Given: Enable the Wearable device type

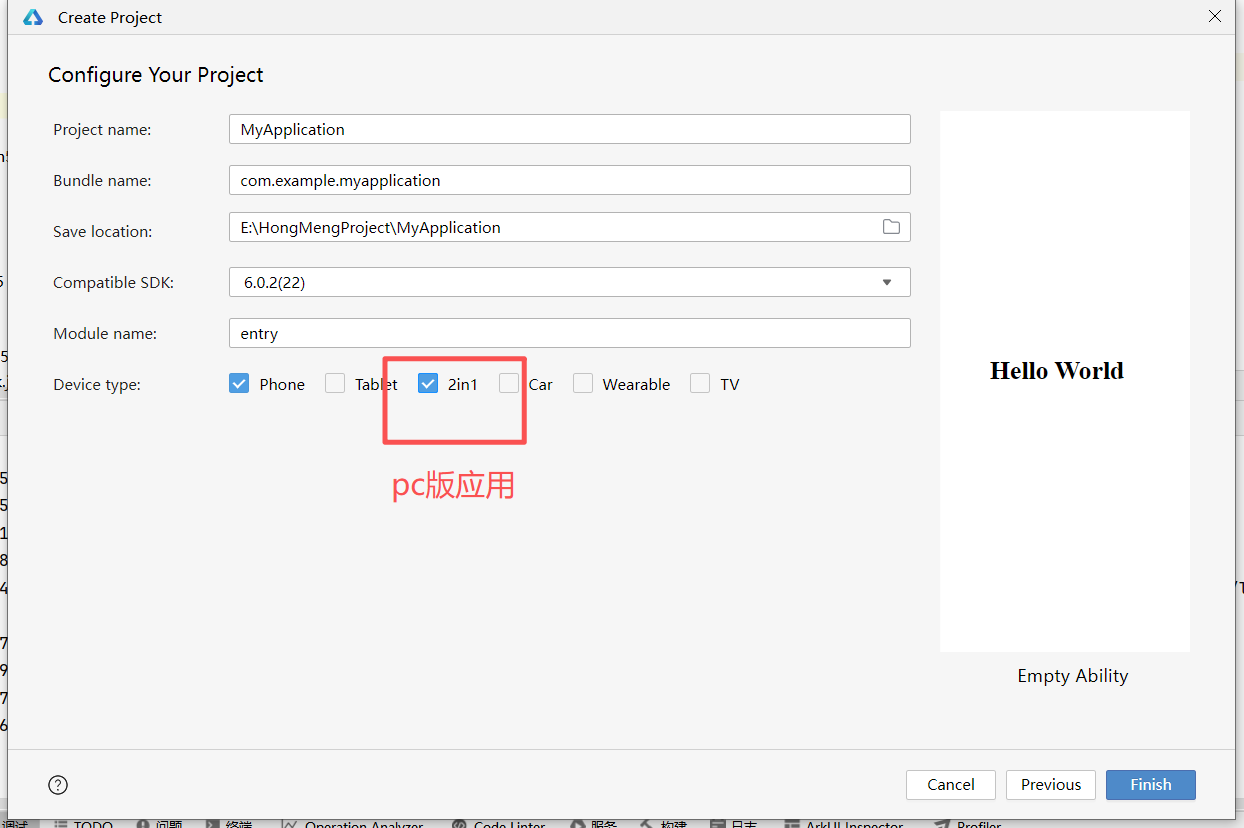Looking at the screenshot, I should tap(583, 384).
